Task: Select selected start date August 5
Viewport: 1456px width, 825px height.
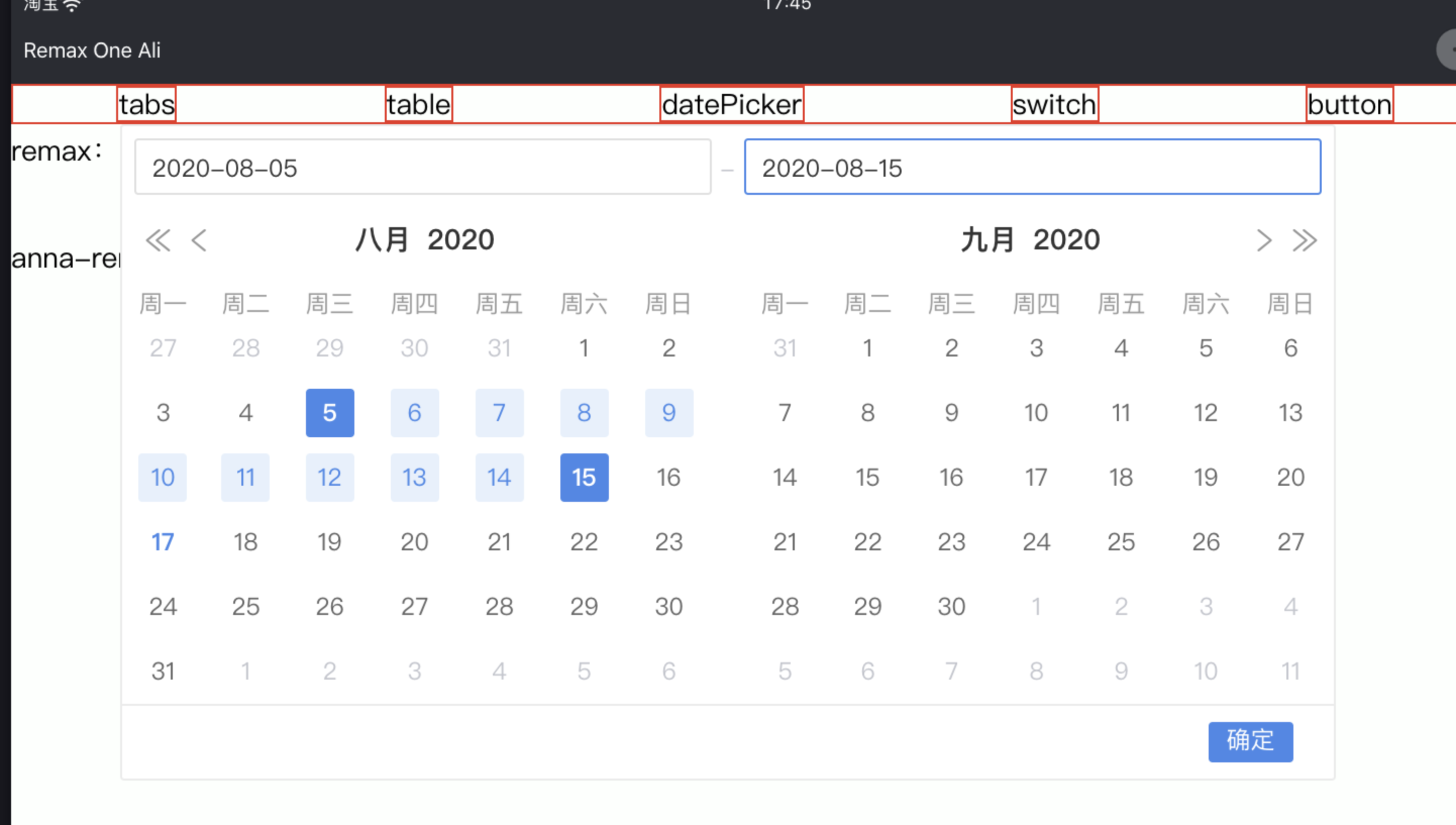Action: point(330,413)
